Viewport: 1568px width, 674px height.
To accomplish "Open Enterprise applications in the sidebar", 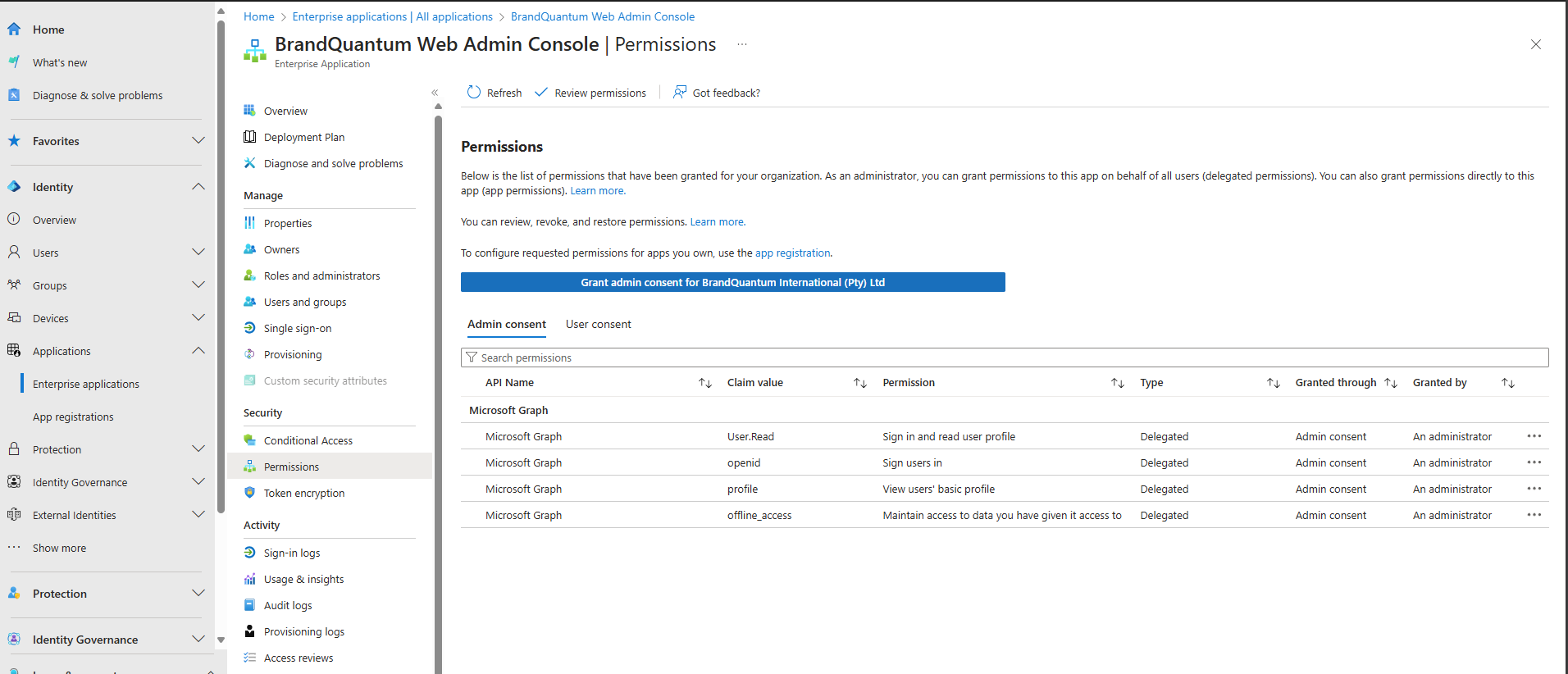I will pyautogui.click(x=86, y=384).
